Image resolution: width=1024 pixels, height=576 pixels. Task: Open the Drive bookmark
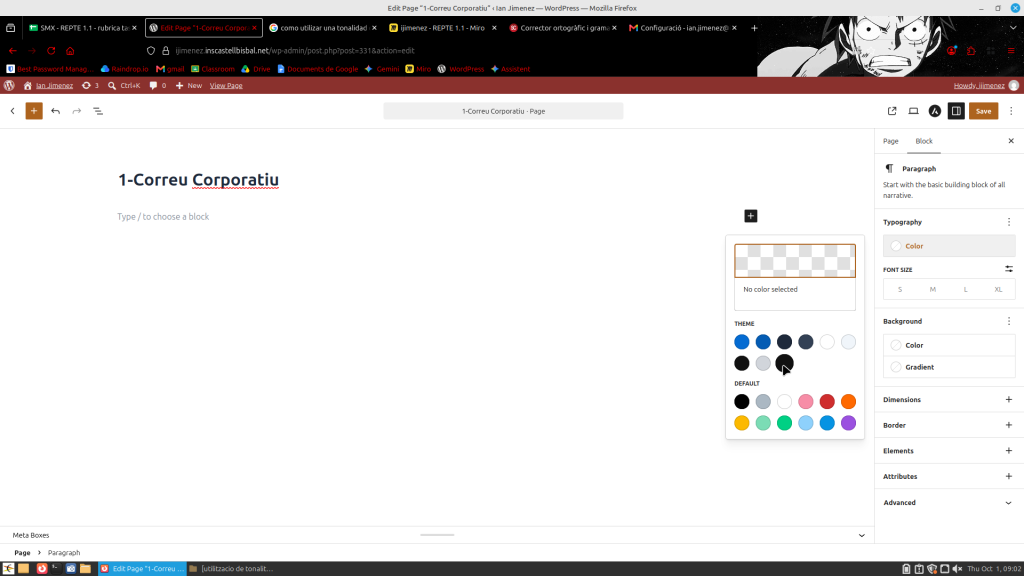tap(255, 69)
